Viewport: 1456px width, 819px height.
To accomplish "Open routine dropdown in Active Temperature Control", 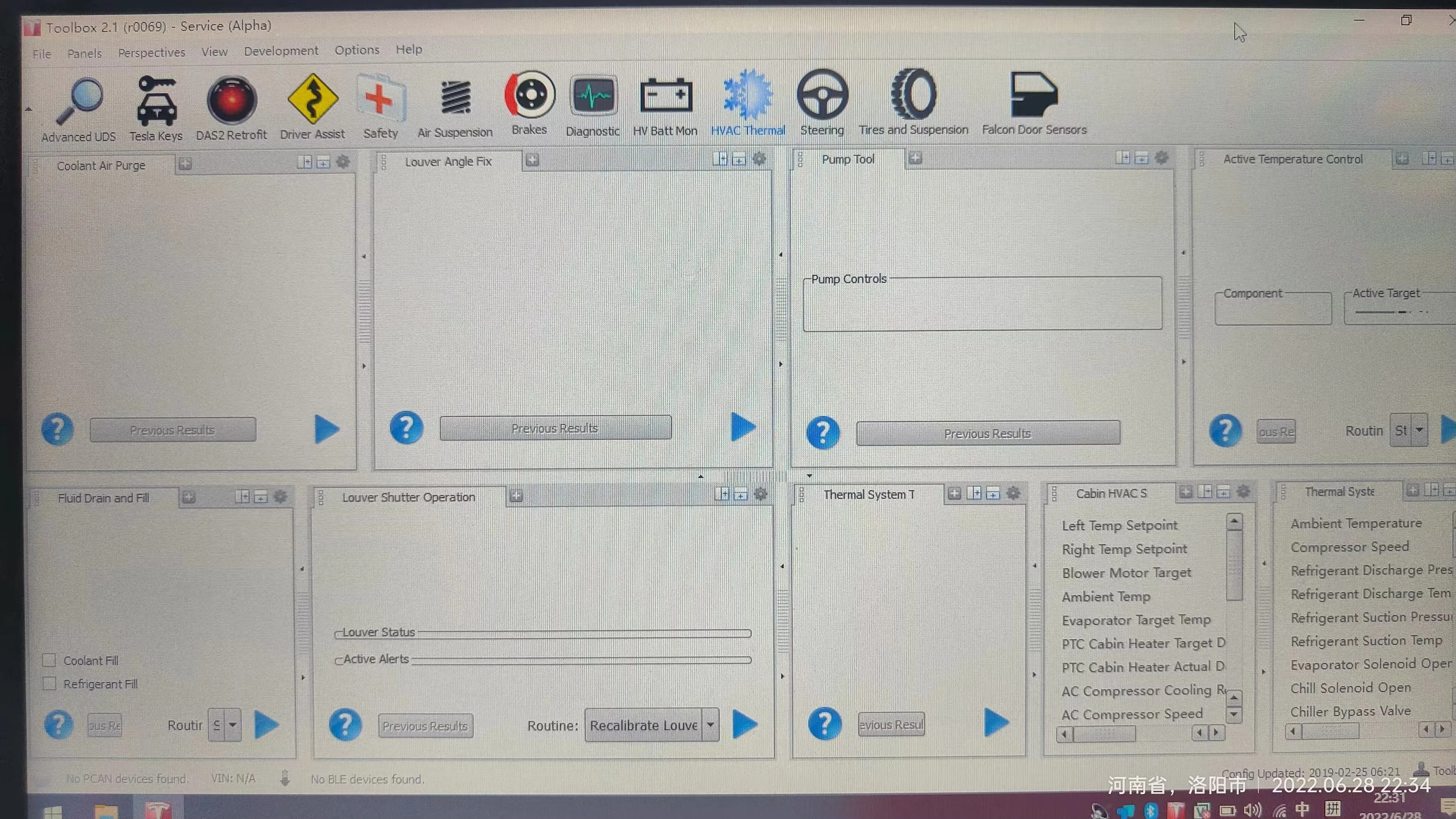I will pyautogui.click(x=1419, y=430).
